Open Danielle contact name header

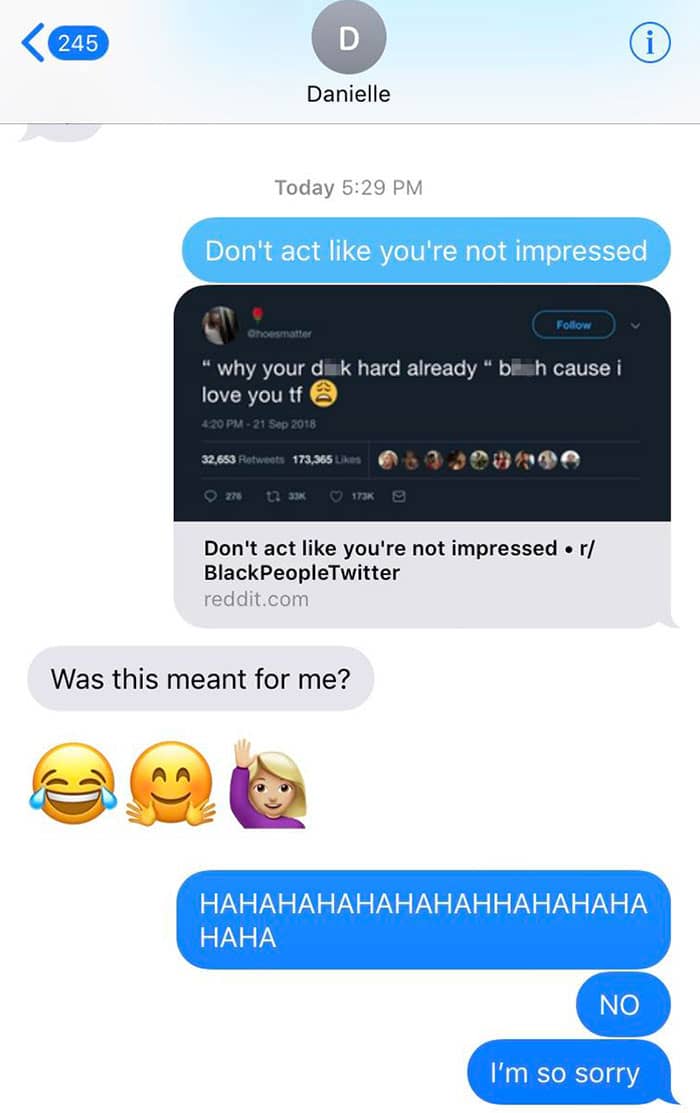tap(349, 94)
